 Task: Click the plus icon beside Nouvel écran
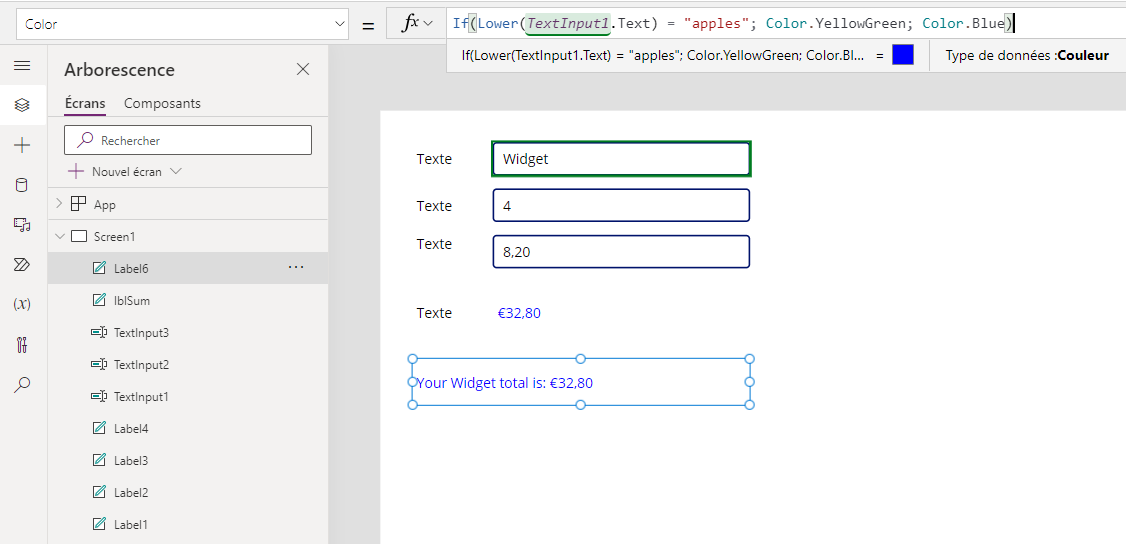pyautogui.click(x=76, y=172)
